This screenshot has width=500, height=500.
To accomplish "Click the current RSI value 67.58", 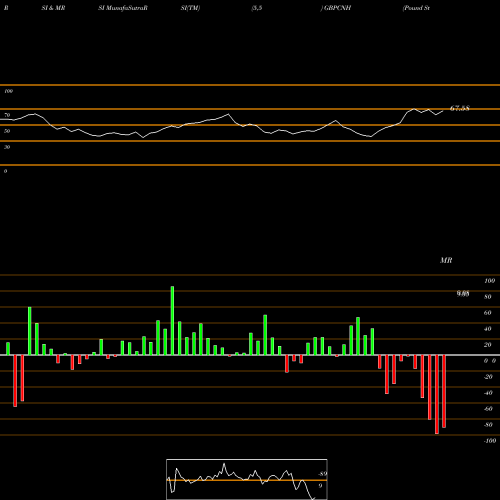I will click(460, 108).
